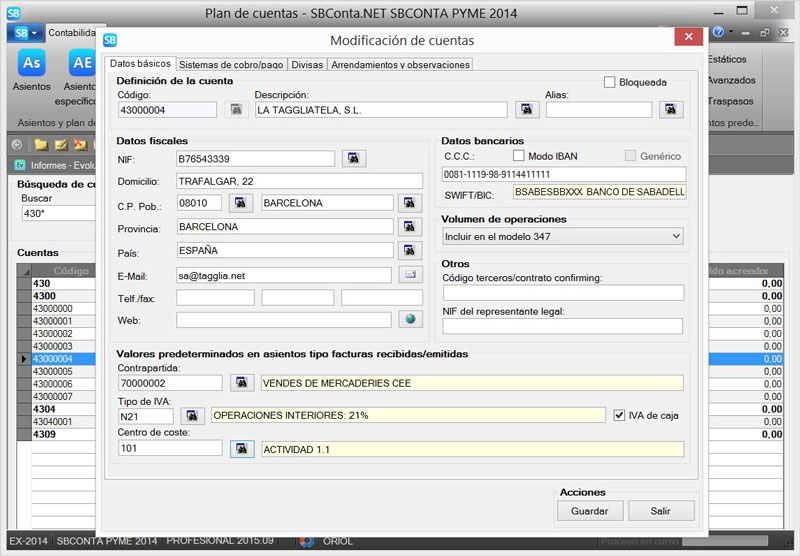Select Arrendamientos y observaciones tab
This screenshot has height=556, width=800.
pos(400,65)
